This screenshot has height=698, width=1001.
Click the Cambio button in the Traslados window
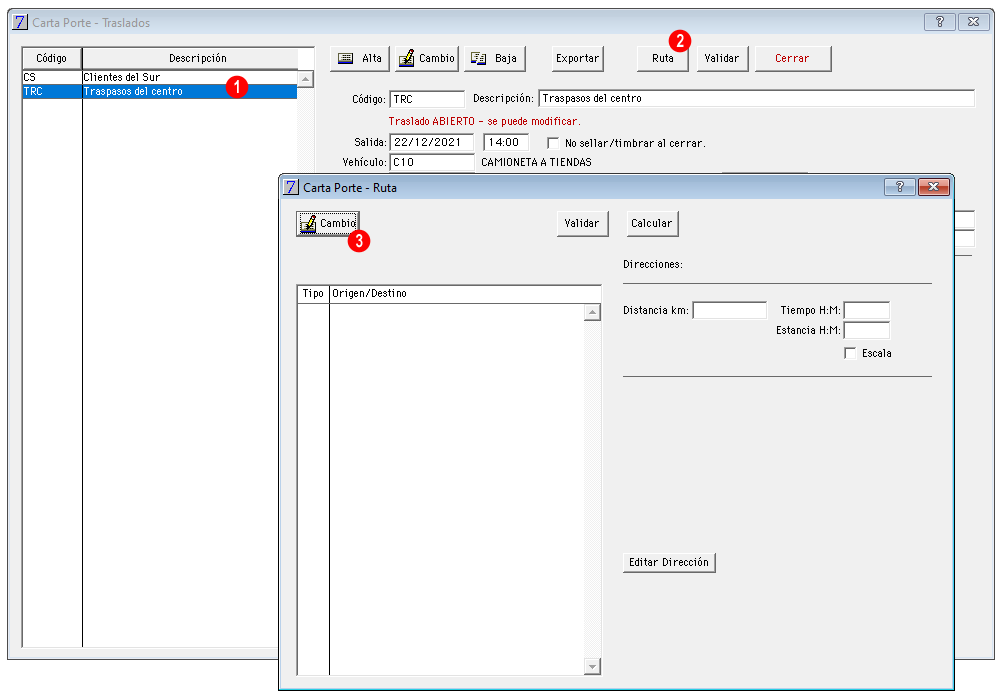pos(427,59)
